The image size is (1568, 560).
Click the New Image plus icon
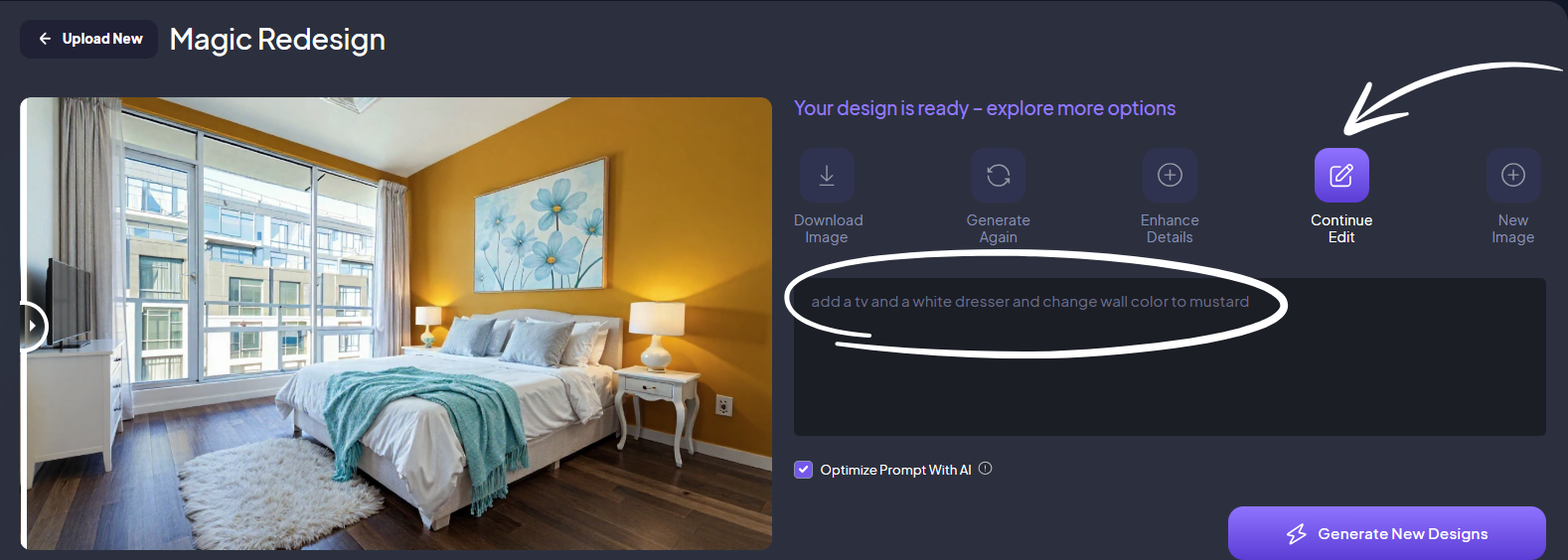pos(1513,175)
